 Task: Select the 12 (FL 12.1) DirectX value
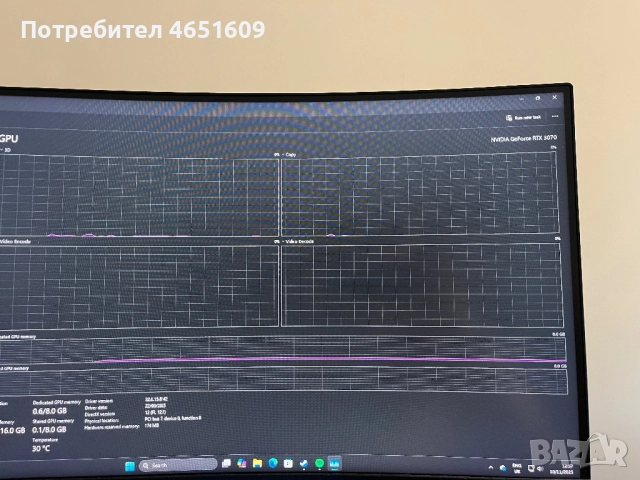(x=156, y=412)
